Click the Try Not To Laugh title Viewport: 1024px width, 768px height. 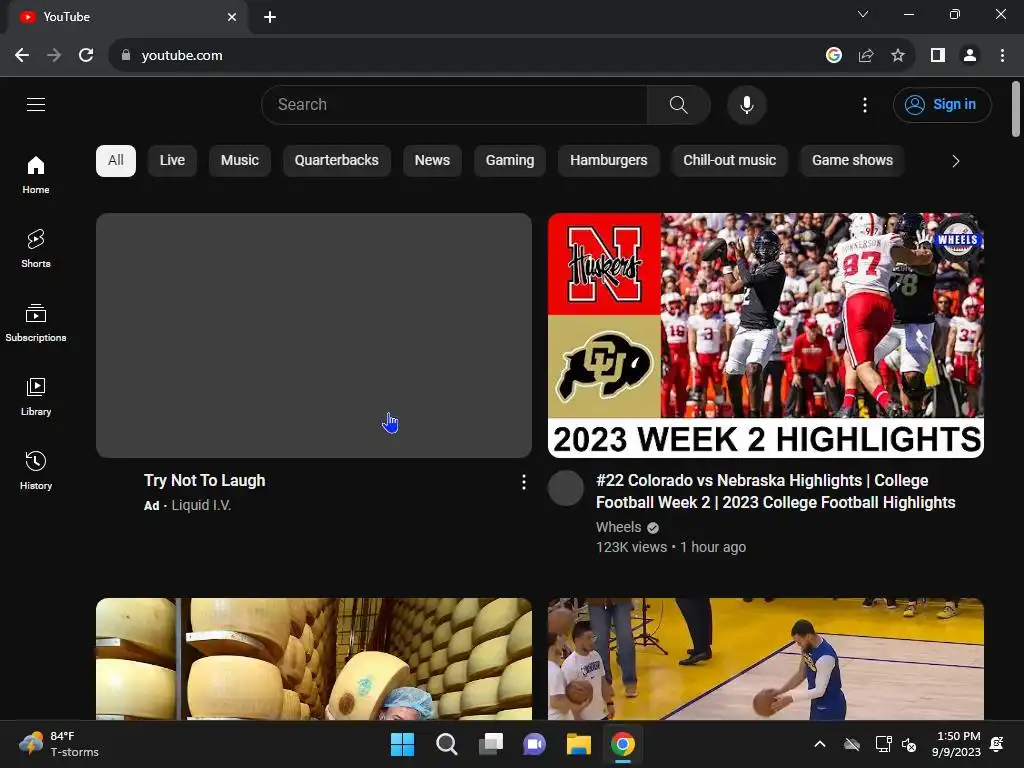click(204, 481)
